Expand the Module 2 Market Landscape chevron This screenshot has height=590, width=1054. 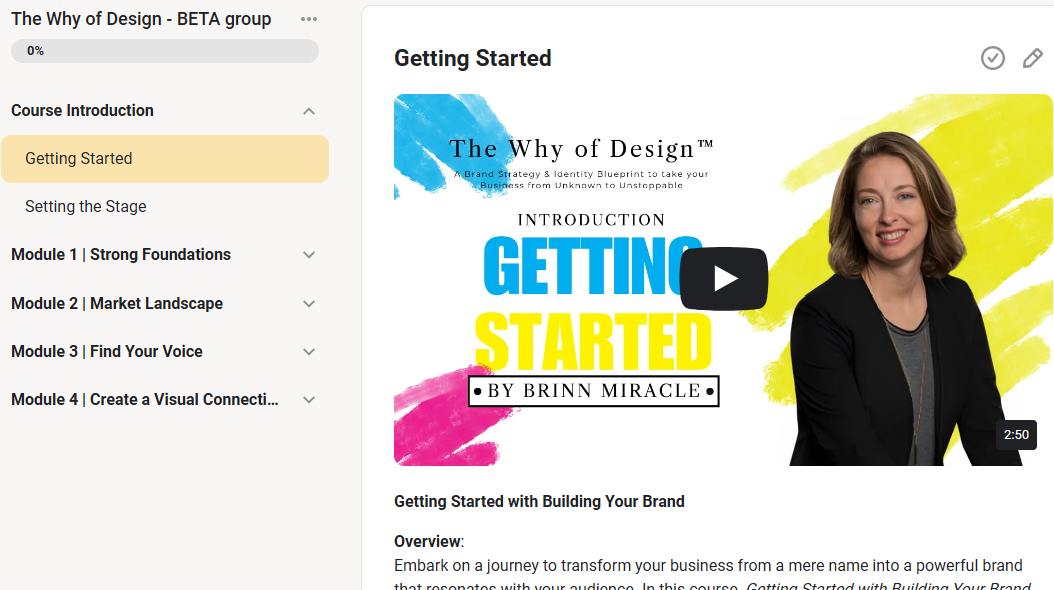[x=309, y=304]
